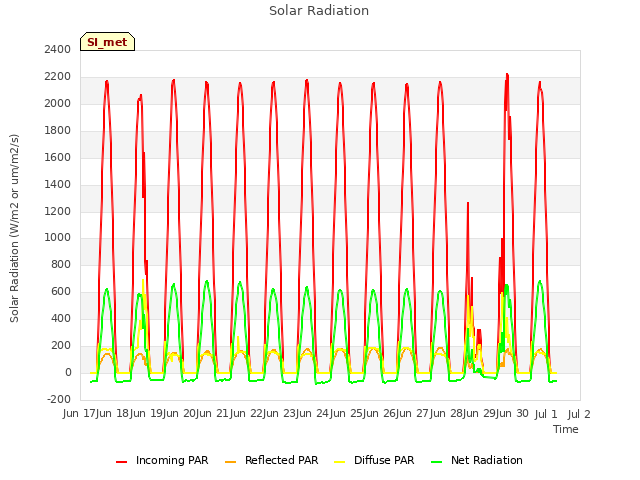Click the 18Jun x-axis tick label
Viewport: 640px width, 480px height.
coord(131,414)
